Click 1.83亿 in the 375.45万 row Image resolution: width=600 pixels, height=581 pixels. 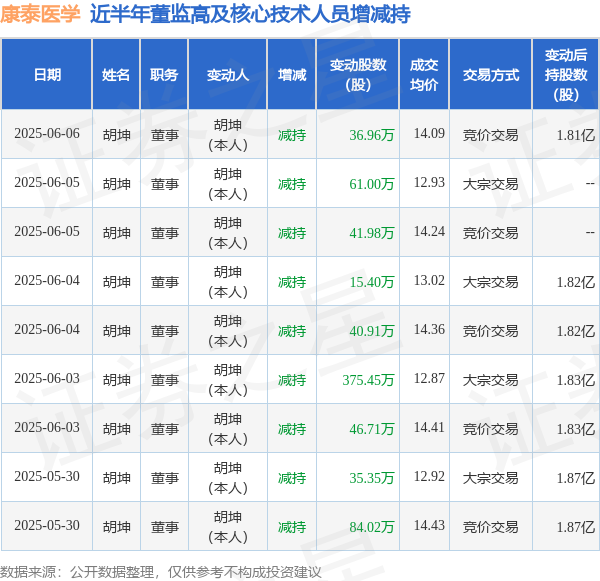(x=576, y=380)
